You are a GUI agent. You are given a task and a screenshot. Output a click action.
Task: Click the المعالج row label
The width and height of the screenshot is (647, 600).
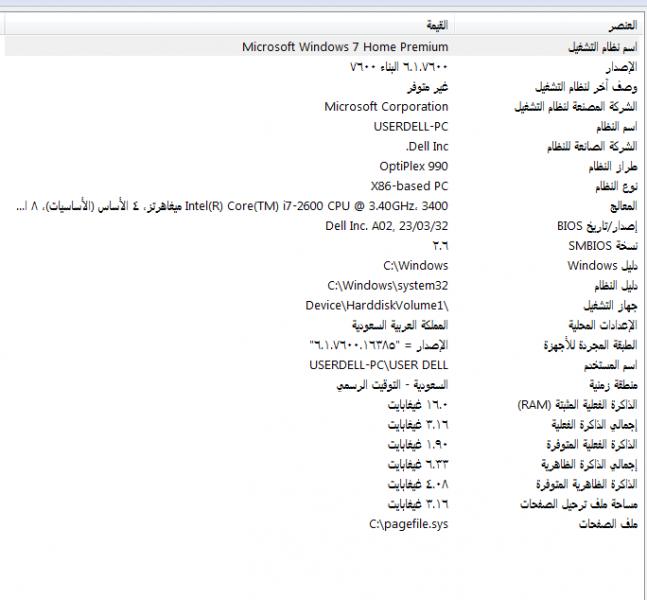pos(624,206)
